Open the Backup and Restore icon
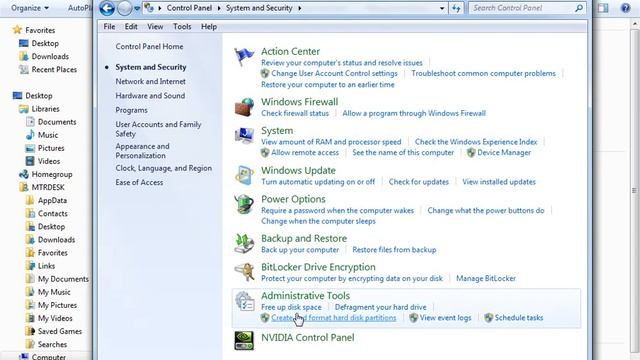 tap(244, 243)
